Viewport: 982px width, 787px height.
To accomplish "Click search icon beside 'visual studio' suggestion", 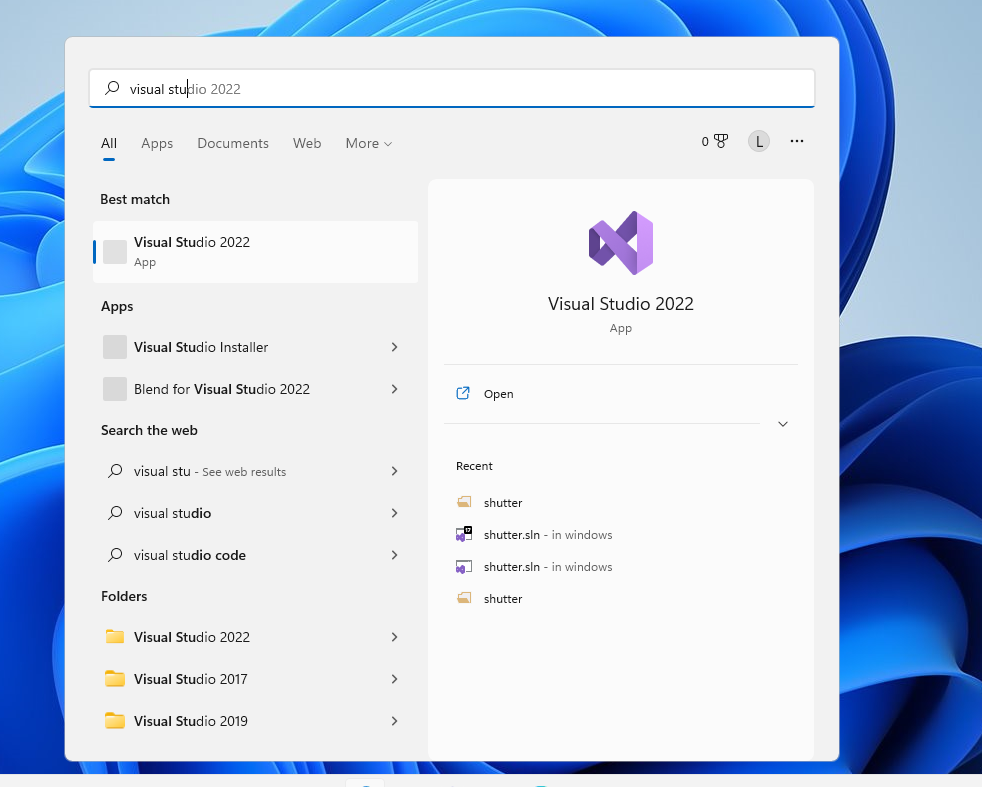I will 115,513.
